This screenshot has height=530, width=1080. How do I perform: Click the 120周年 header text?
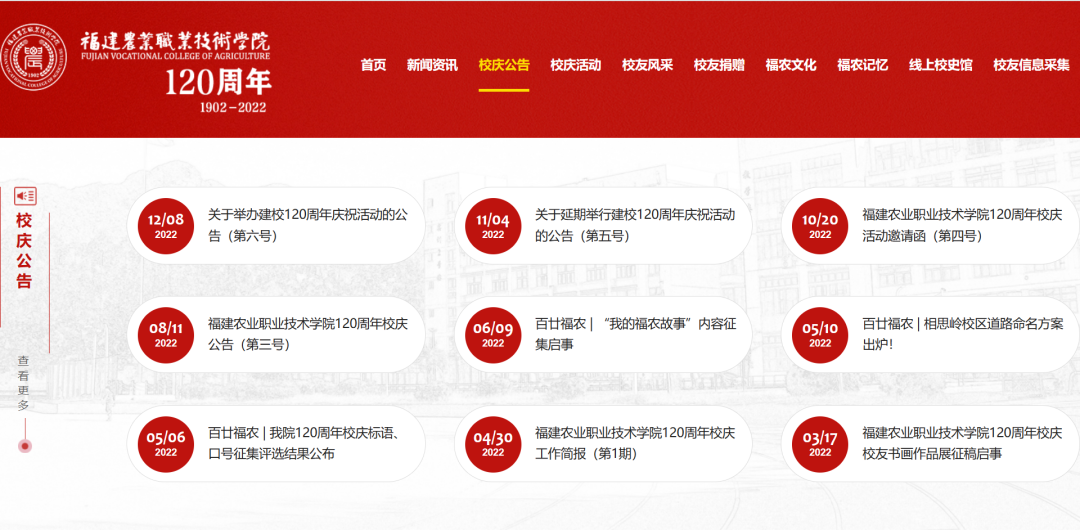(x=218, y=83)
